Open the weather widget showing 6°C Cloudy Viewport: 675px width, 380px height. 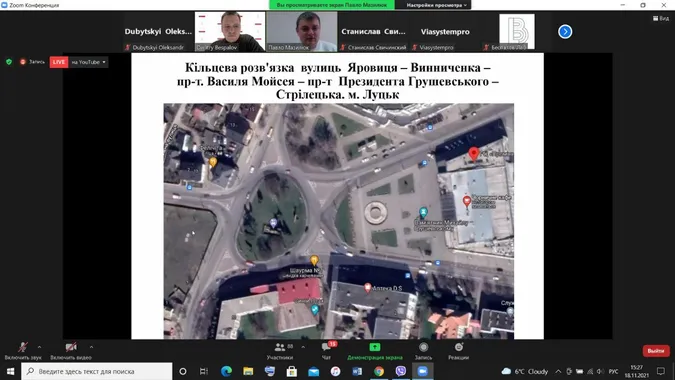(x=525, y=371)
